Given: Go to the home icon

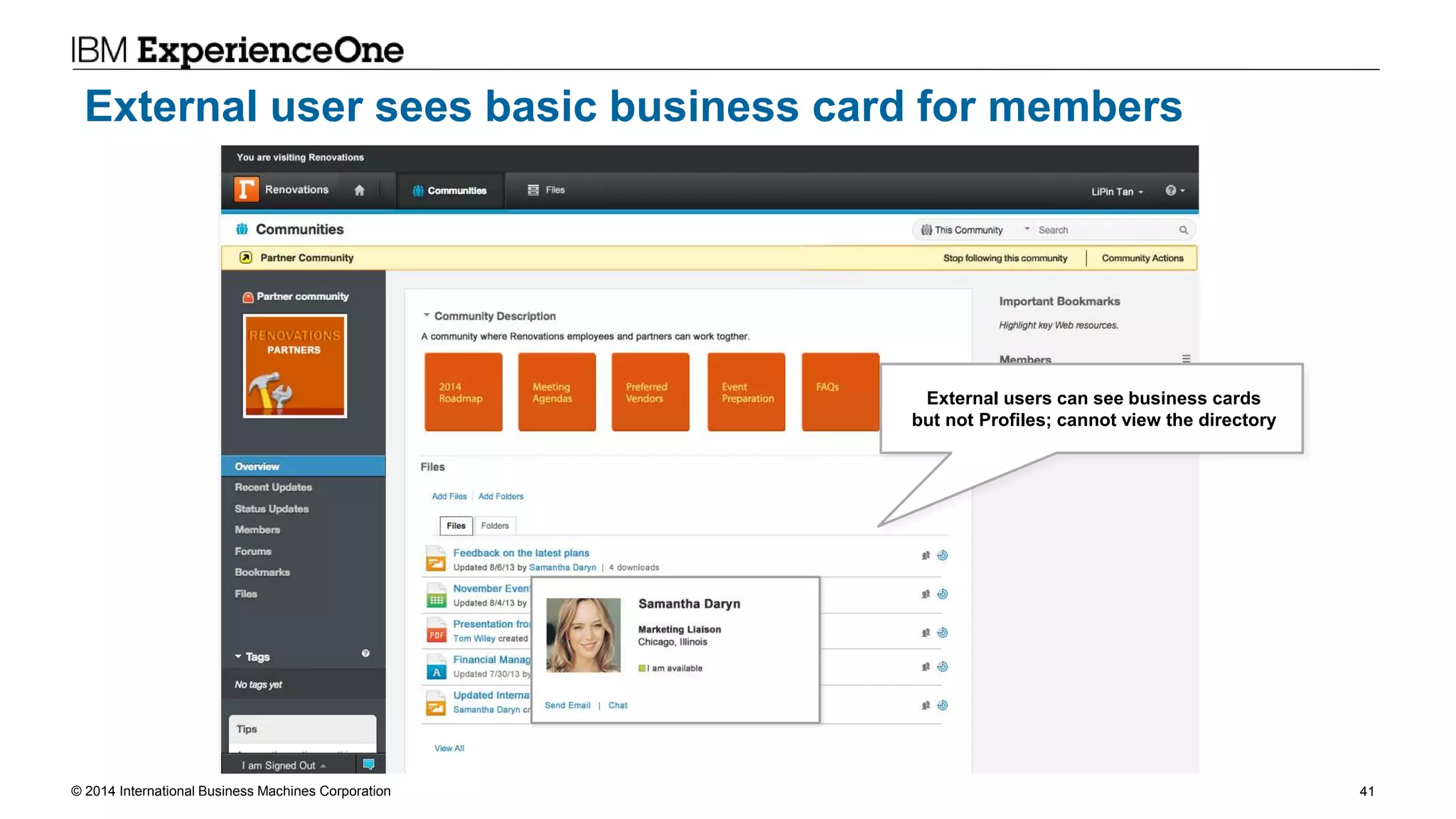Looking at the screenshot, I should pyautogui.click(x=359, y=190).
